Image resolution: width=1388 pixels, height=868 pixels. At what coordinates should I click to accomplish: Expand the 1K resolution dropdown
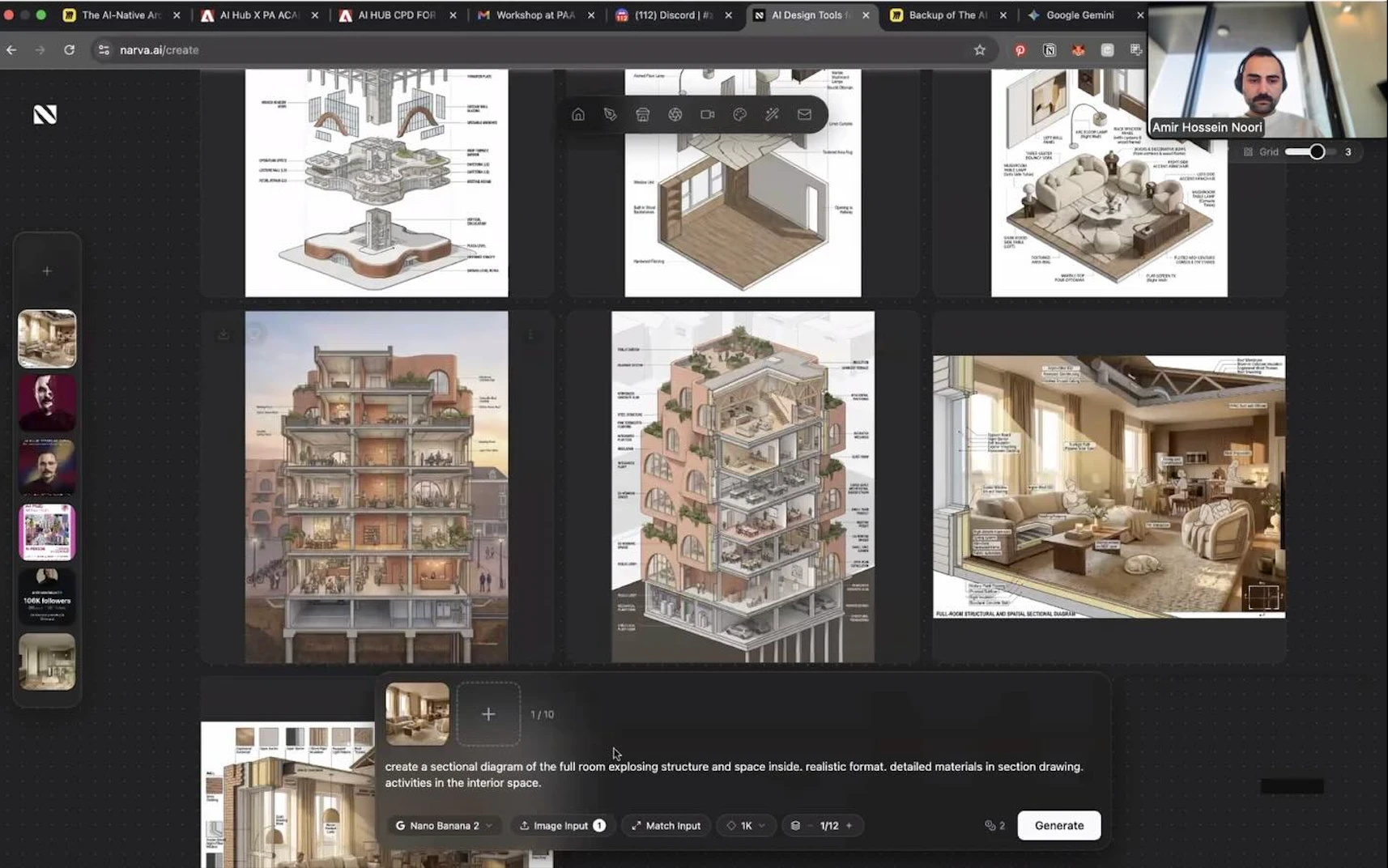click(746, 826)
